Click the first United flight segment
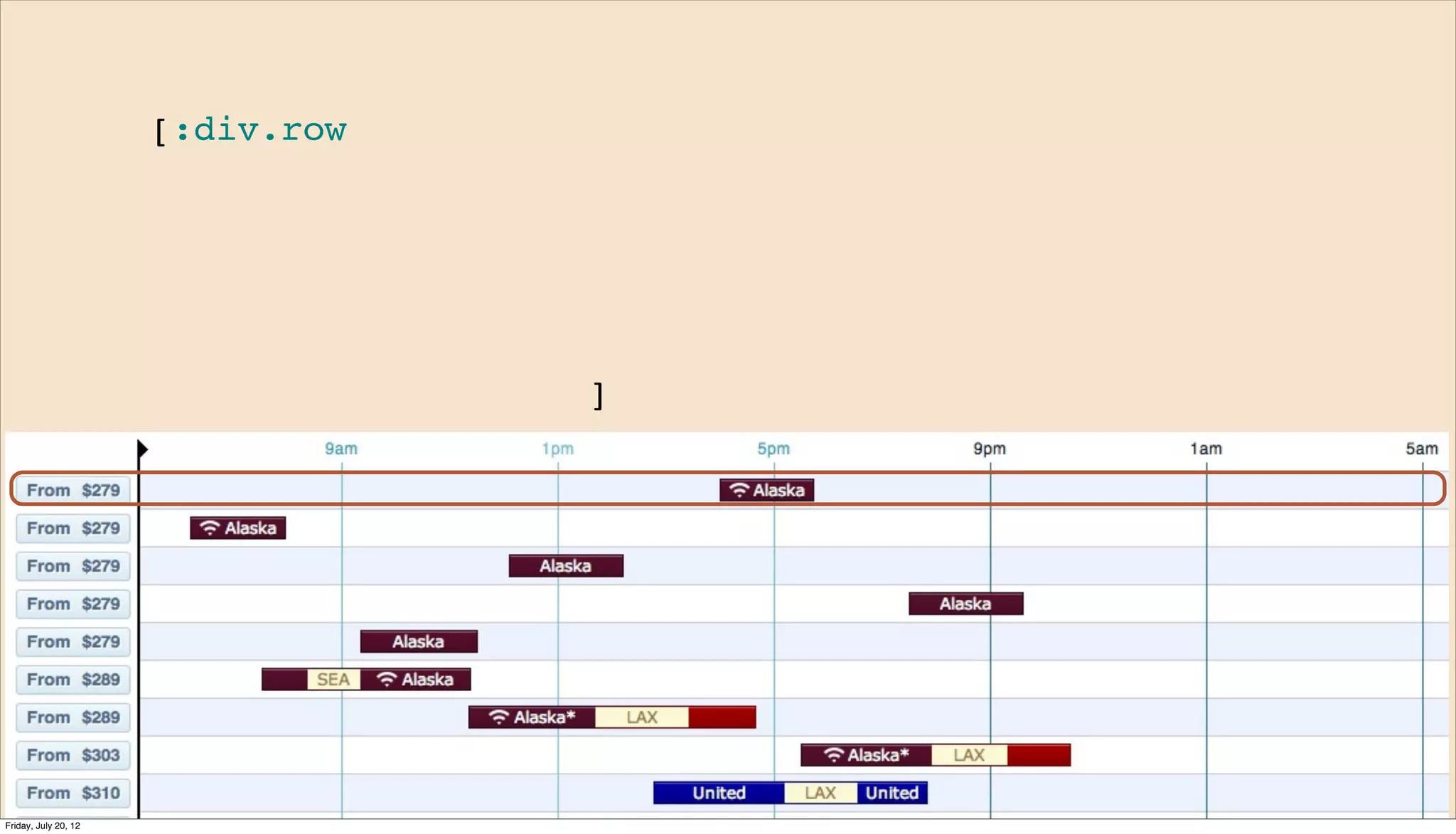The image size is (1456, 834). 719,793
